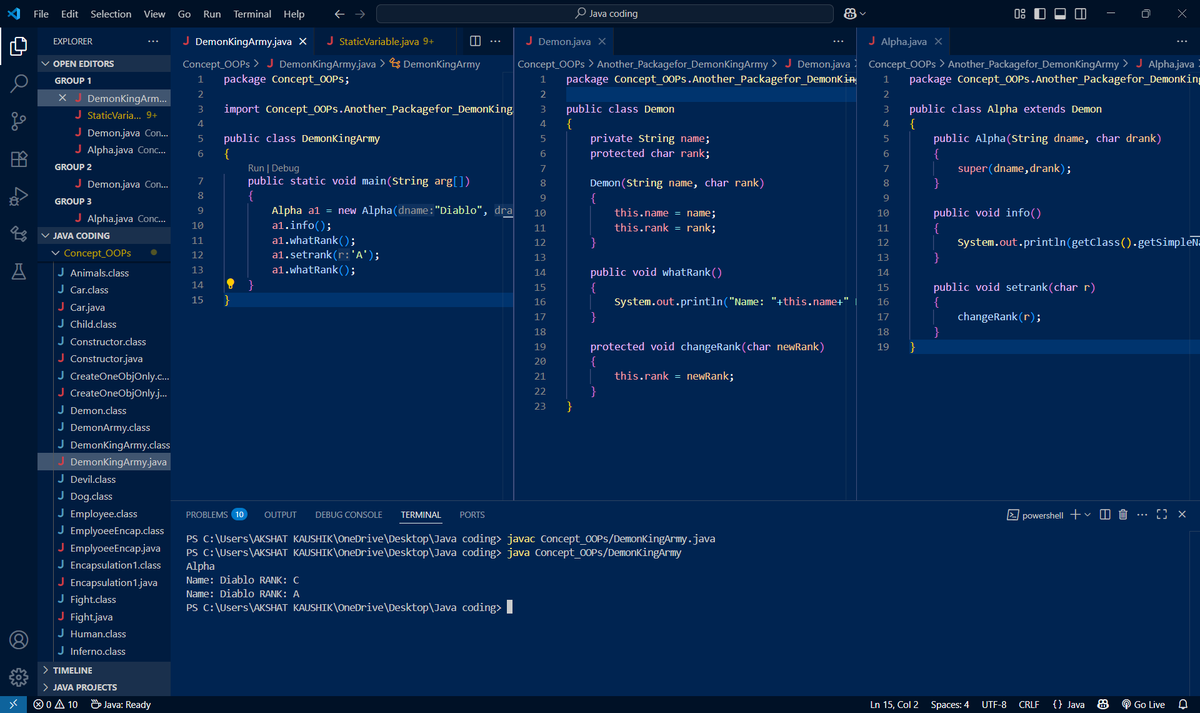1200x713 pixels.
Task: Open the Selection menu
Action: [x=111, y=14]
